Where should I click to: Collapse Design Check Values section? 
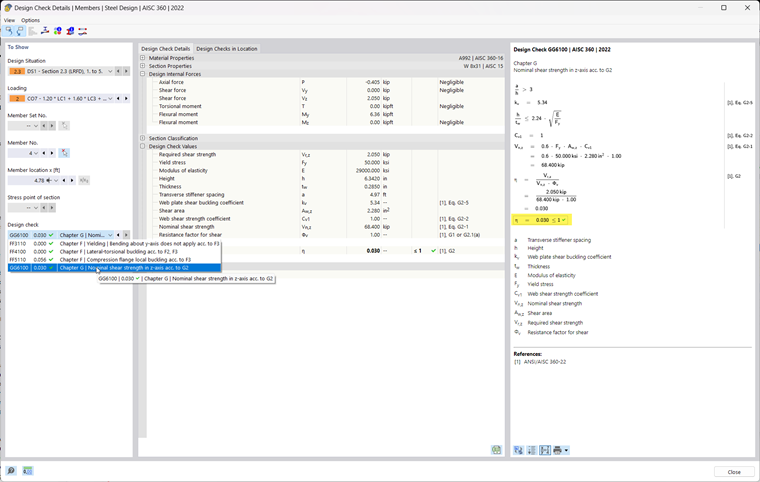(142, 146)
